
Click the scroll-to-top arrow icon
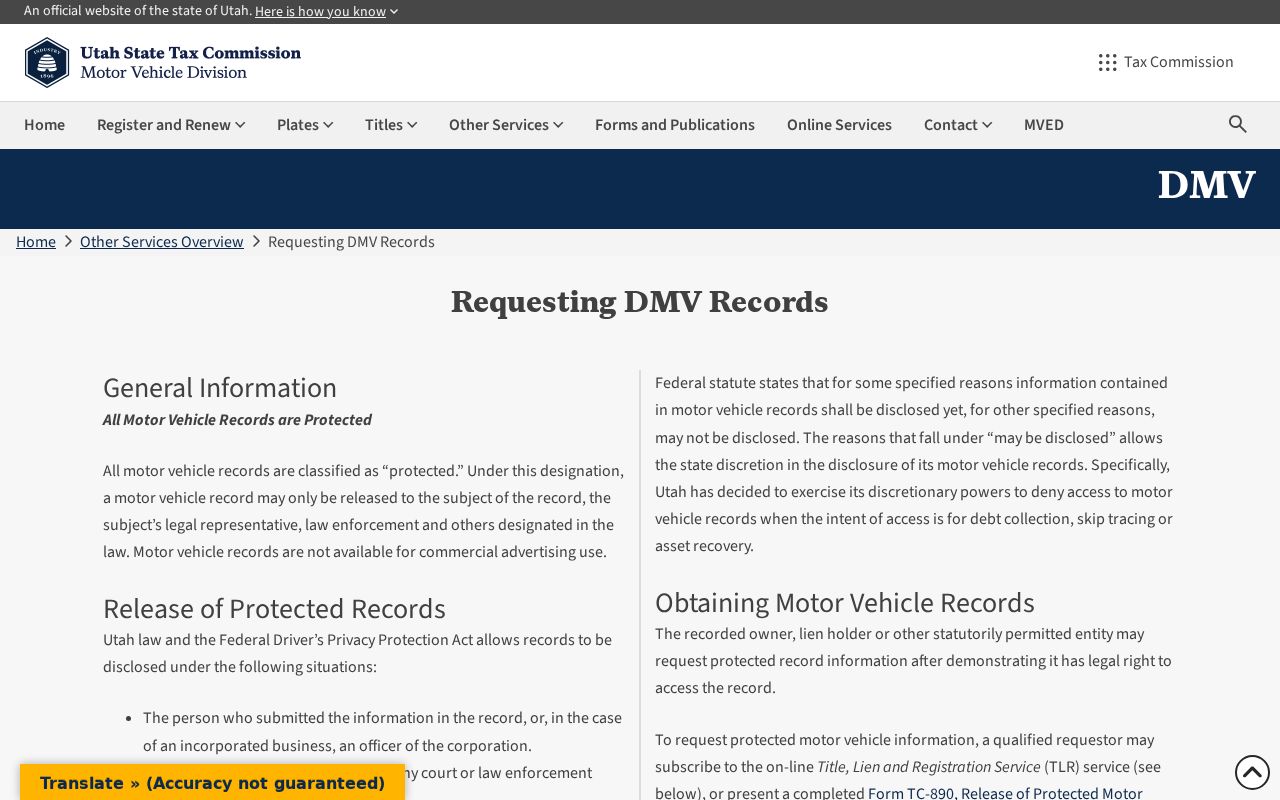tap(1252, 772)
